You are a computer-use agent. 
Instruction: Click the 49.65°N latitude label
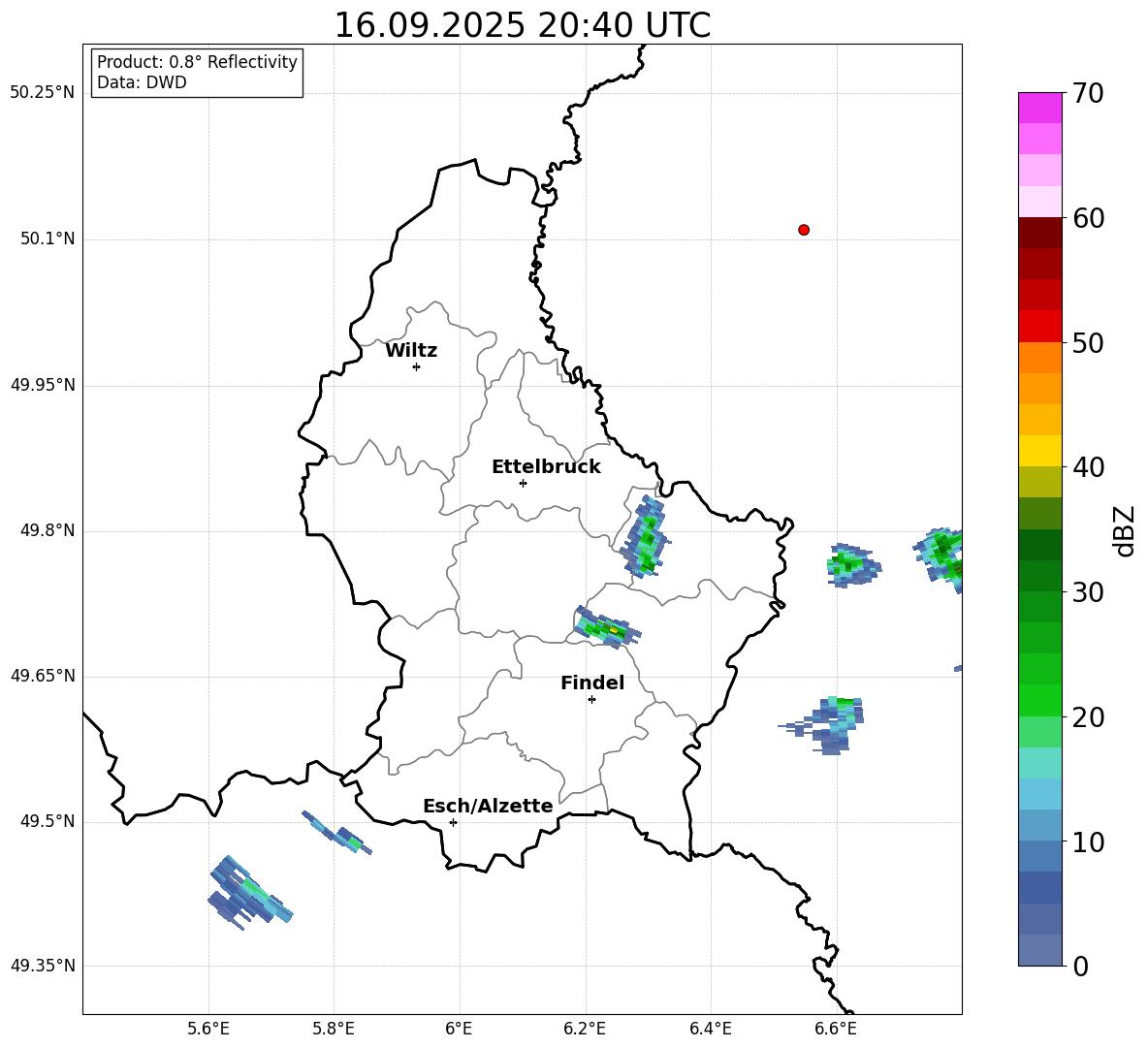42,676
